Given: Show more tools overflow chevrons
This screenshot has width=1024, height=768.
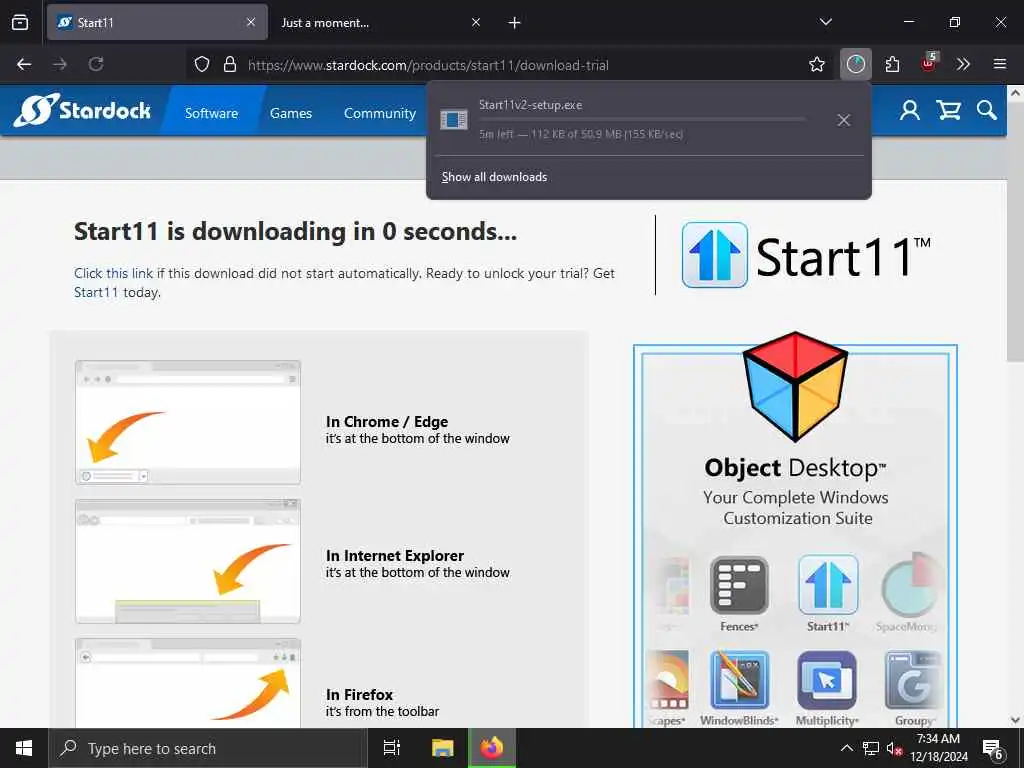Looking at the screenshot, I should [x=963, y=64].
